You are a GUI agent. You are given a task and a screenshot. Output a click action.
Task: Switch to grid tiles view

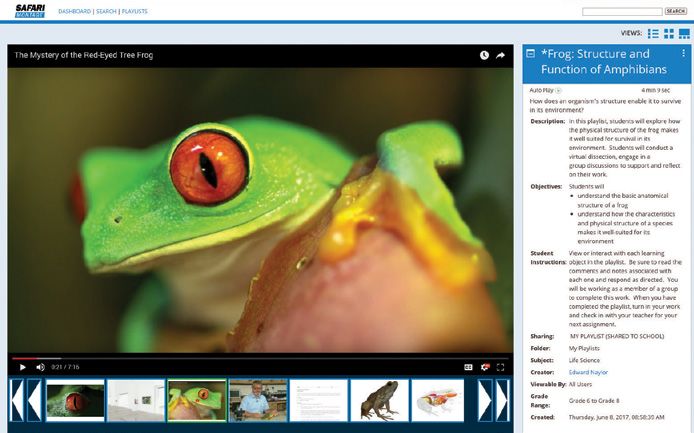pyautogui.click(x=669, y=33)
